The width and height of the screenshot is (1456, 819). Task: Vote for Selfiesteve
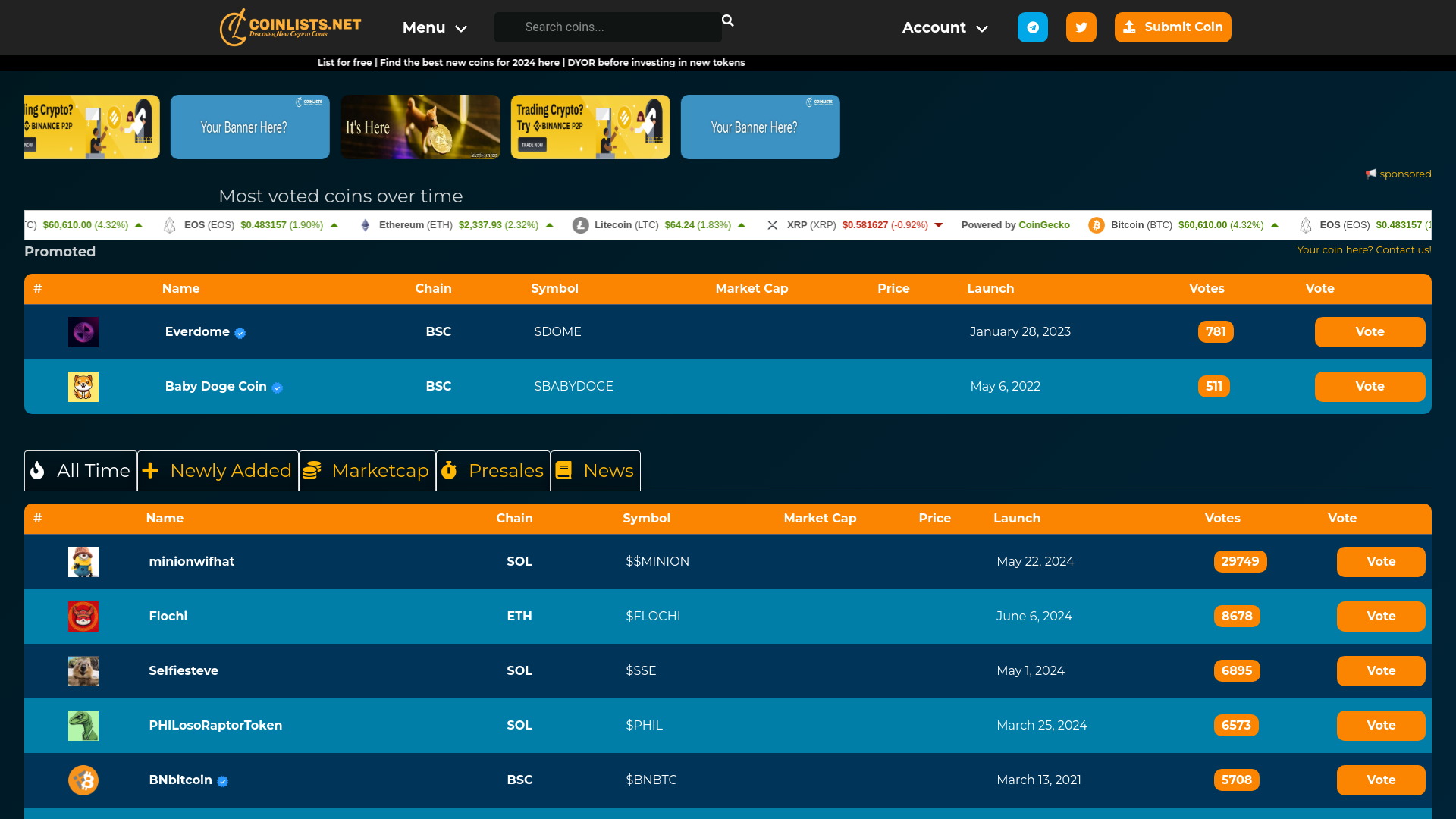point(1381,671)
